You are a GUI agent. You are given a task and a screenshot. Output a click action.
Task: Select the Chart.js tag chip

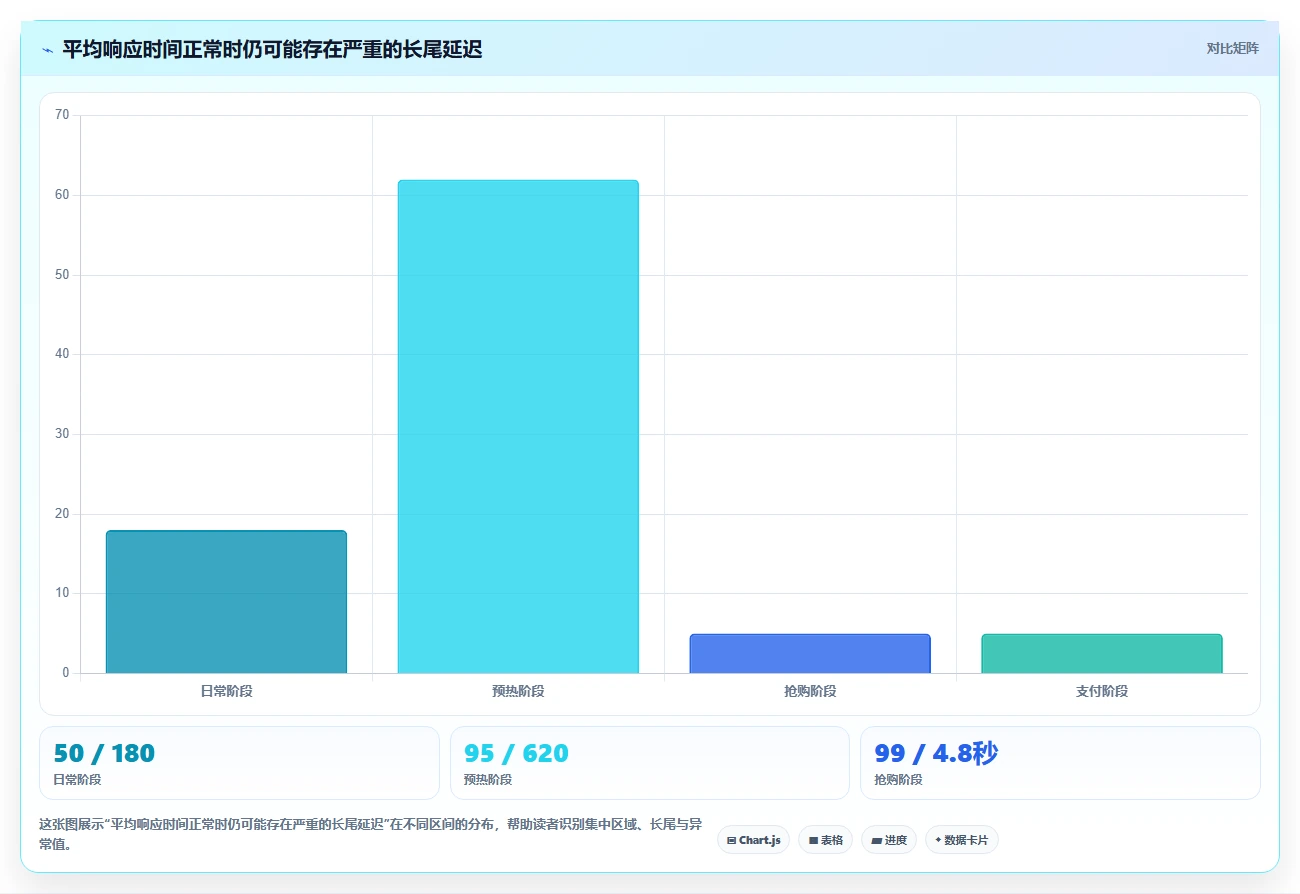click(753, 840)
